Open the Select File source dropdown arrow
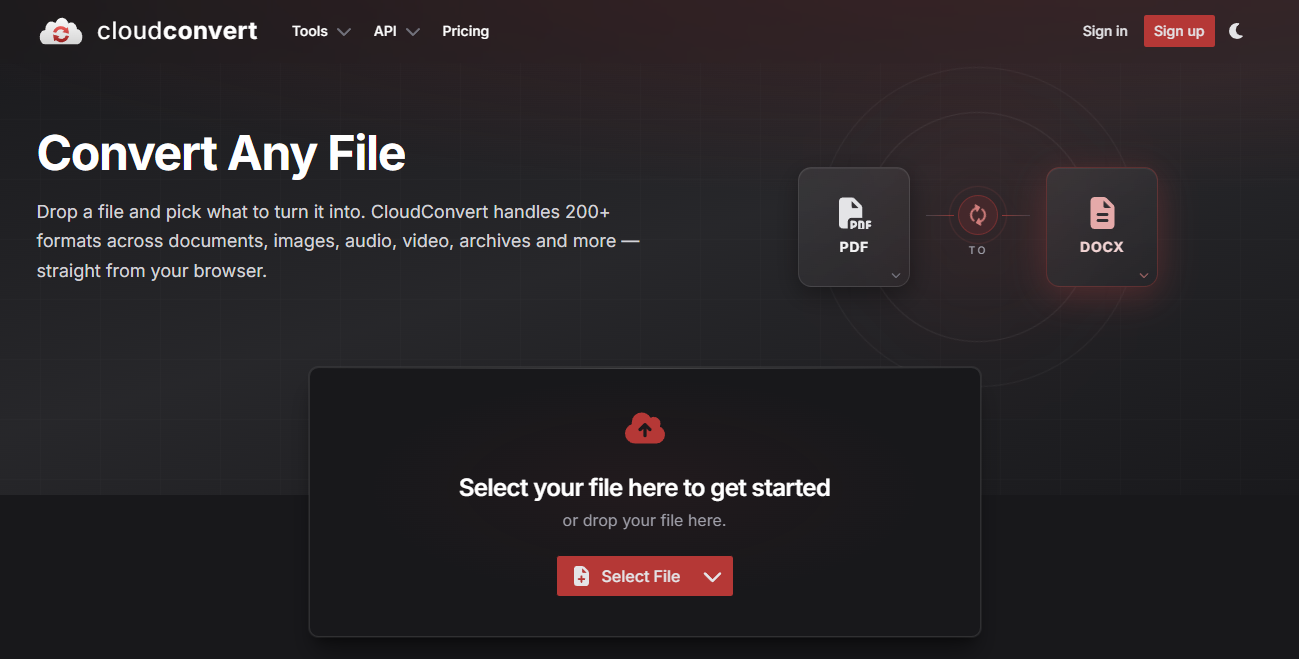The image size is (1299, 659). point(713,576)
